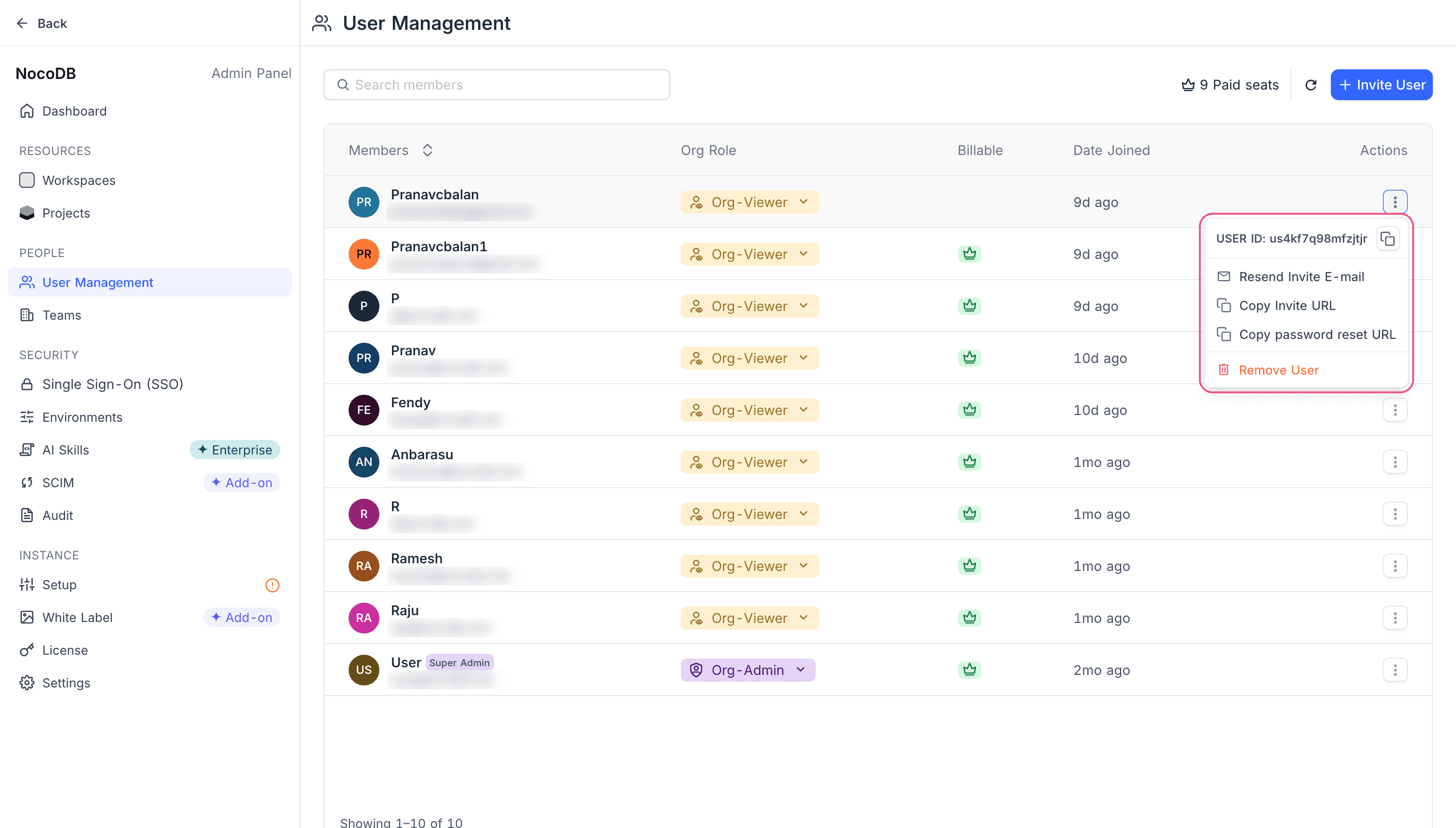Screen dimensions: 1456x828
Task: Click the Invite User button
Action: pos(1381,85)
